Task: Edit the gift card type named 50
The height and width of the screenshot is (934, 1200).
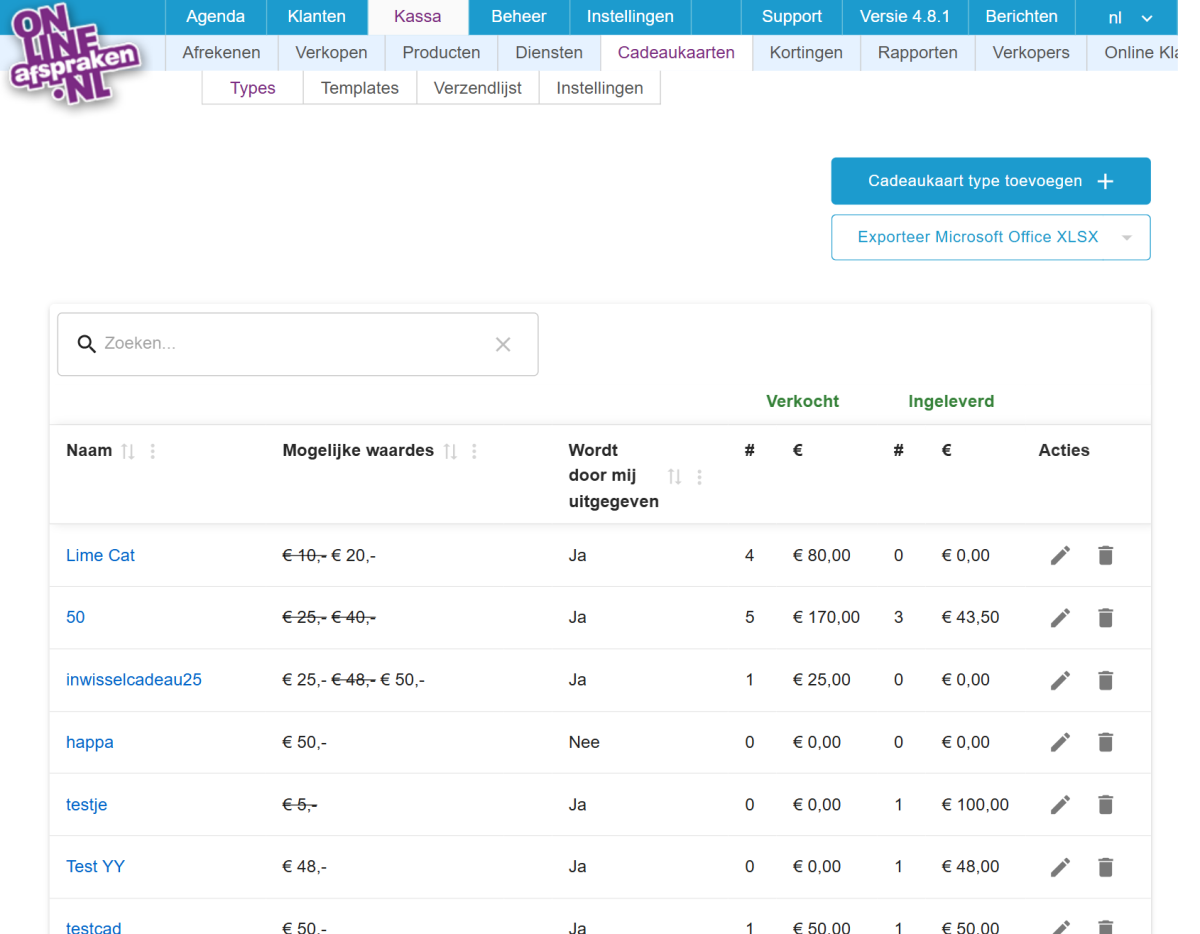Action: pyautogui.click(x=1060, y=618)
